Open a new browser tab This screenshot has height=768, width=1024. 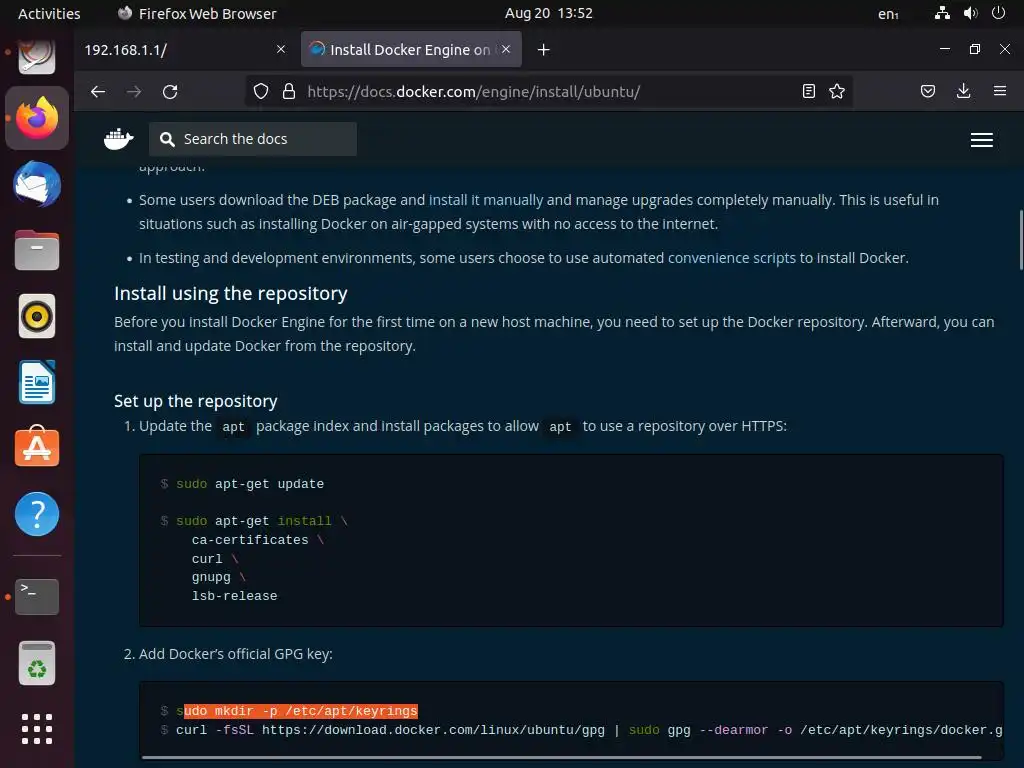point(543,50)
